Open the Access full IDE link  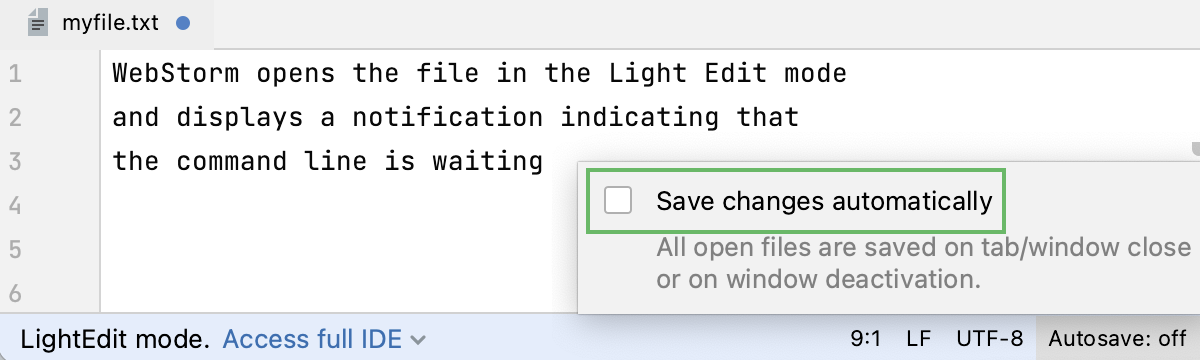(312, 339)
